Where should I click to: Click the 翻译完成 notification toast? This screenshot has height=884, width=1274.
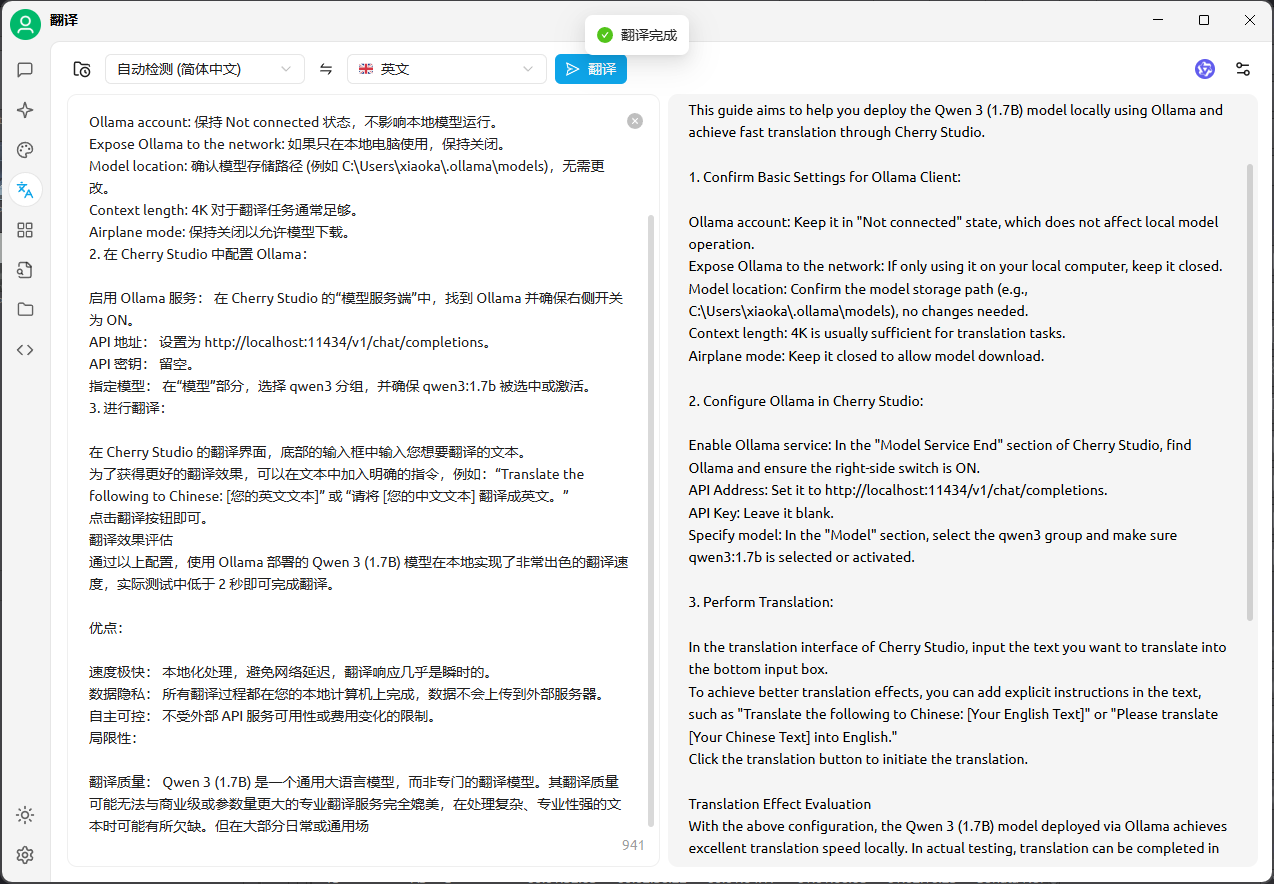637,35
